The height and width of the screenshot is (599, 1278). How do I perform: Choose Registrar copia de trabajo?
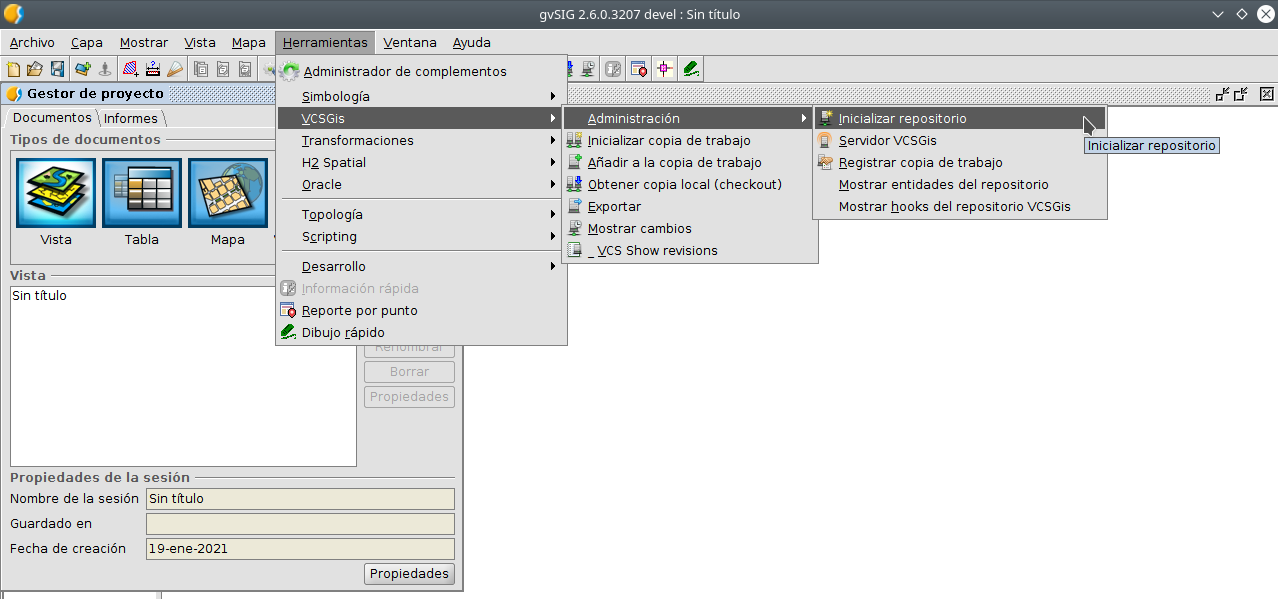[x=959, y=162]
